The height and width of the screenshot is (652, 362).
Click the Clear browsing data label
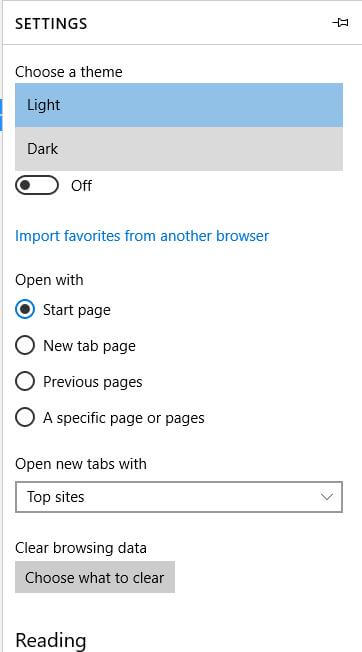(81, 548)
